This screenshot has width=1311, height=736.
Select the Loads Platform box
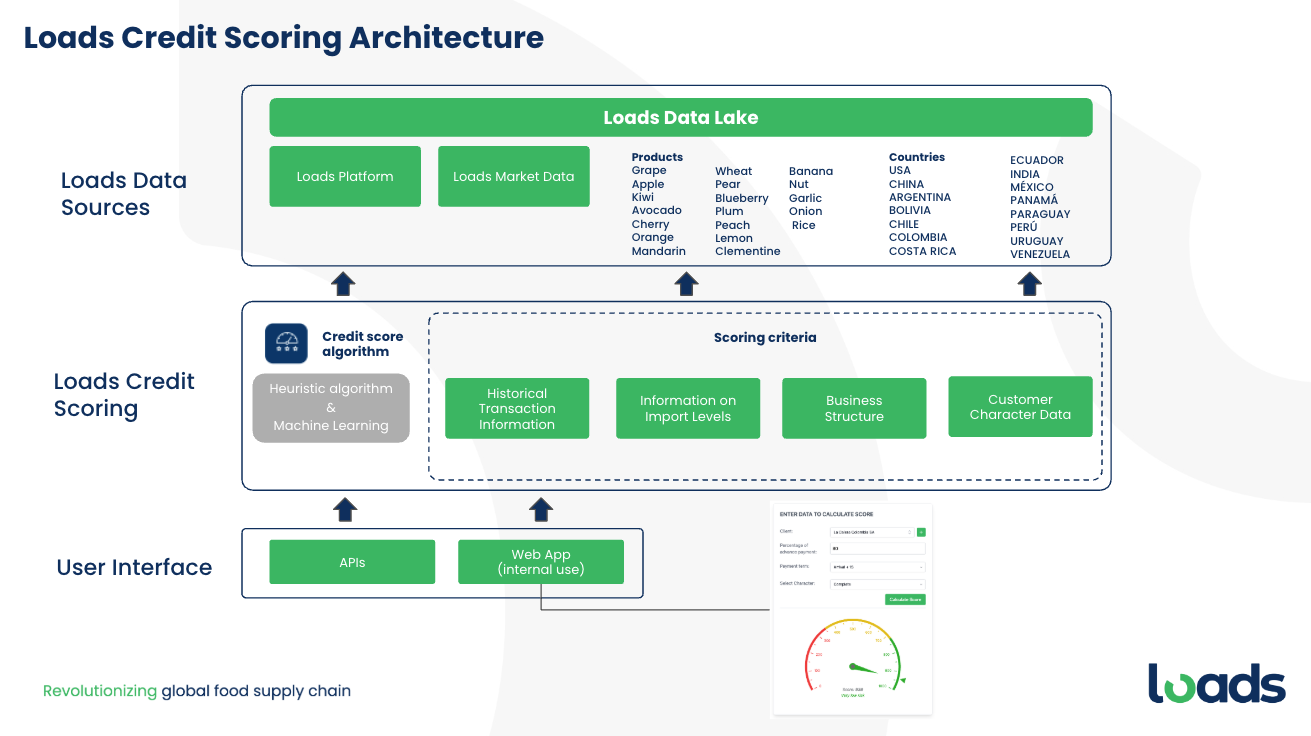pos(345,177)
